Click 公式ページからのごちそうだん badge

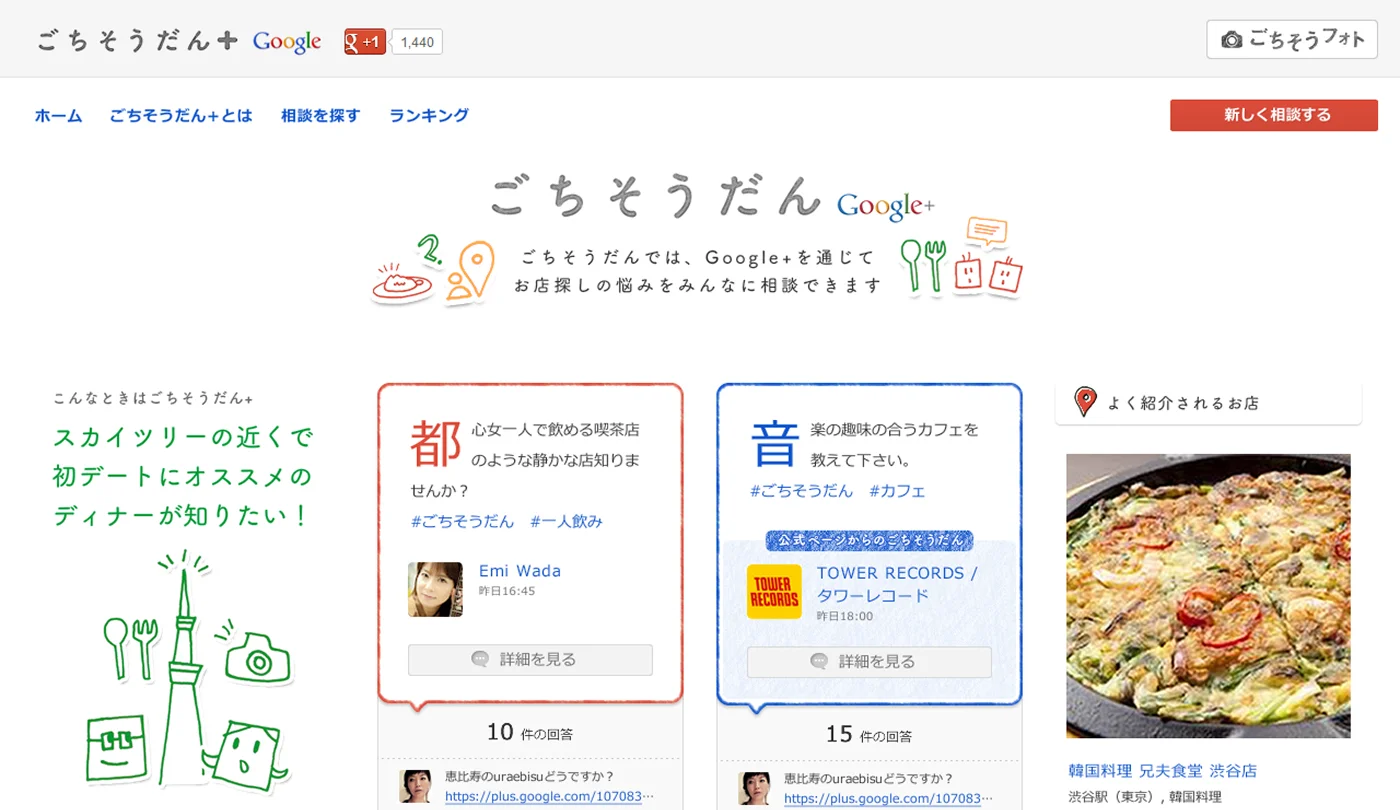869,541
